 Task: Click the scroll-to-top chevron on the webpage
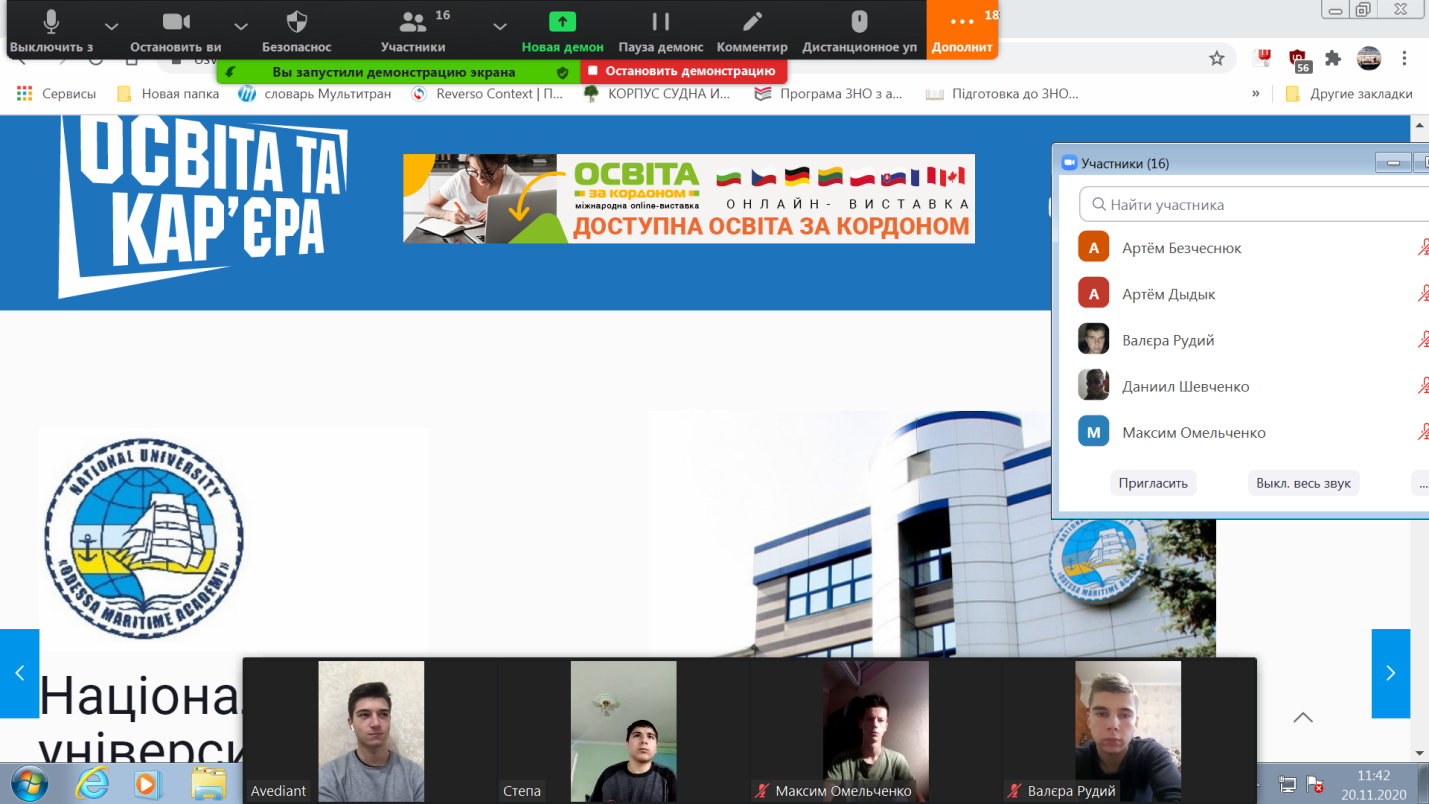click(1302, 717)
